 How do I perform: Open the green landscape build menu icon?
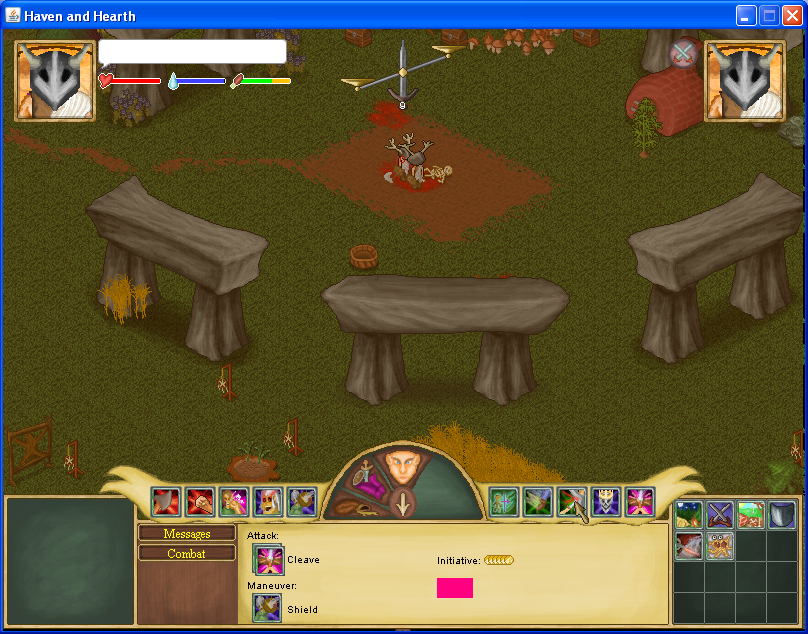point(751,515)
